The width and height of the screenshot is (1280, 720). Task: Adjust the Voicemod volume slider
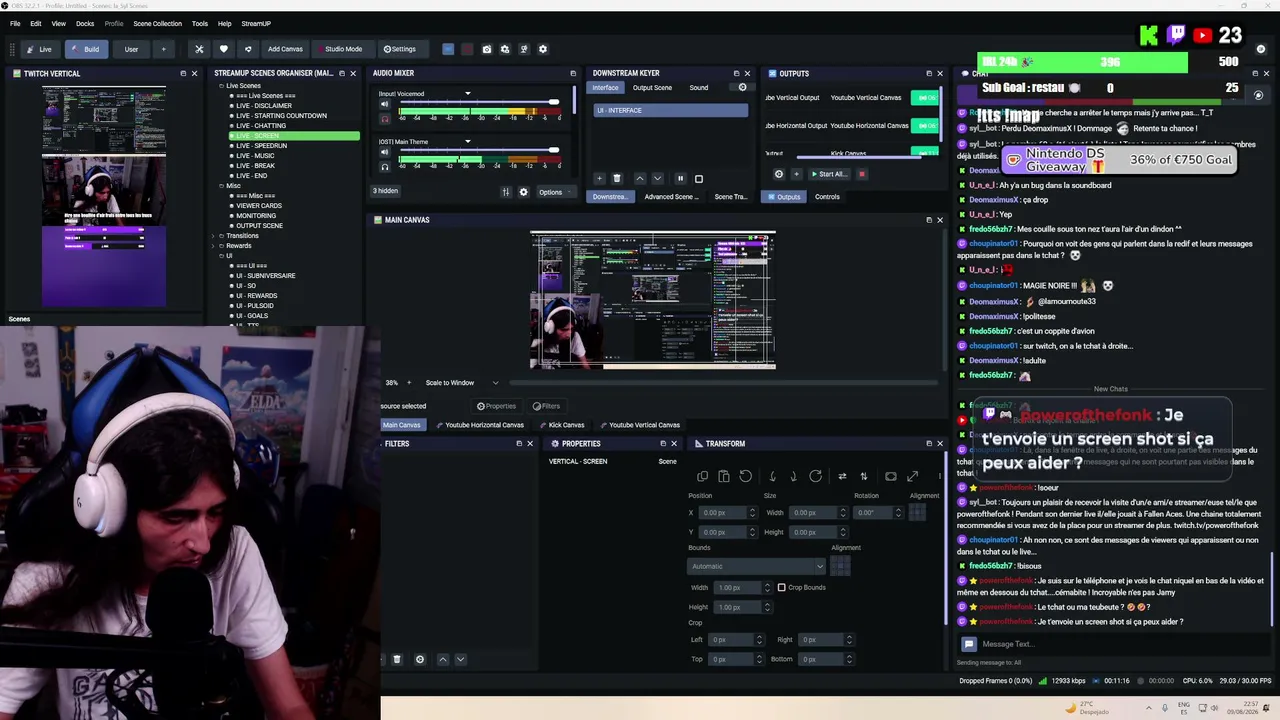pyautogui.click(x=479, y=102)
